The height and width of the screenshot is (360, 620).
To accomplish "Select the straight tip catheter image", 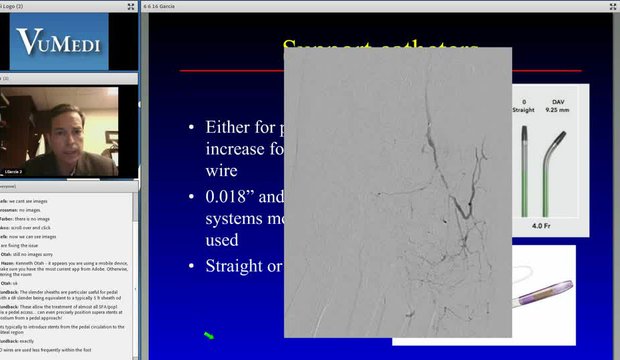I will click(x=524, y=171).
